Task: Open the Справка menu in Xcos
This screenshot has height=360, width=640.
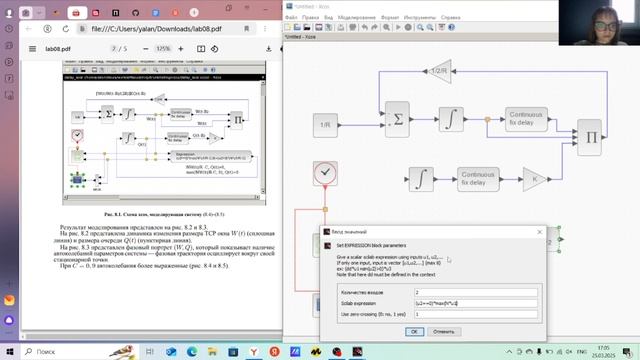Action: [451, 18]
